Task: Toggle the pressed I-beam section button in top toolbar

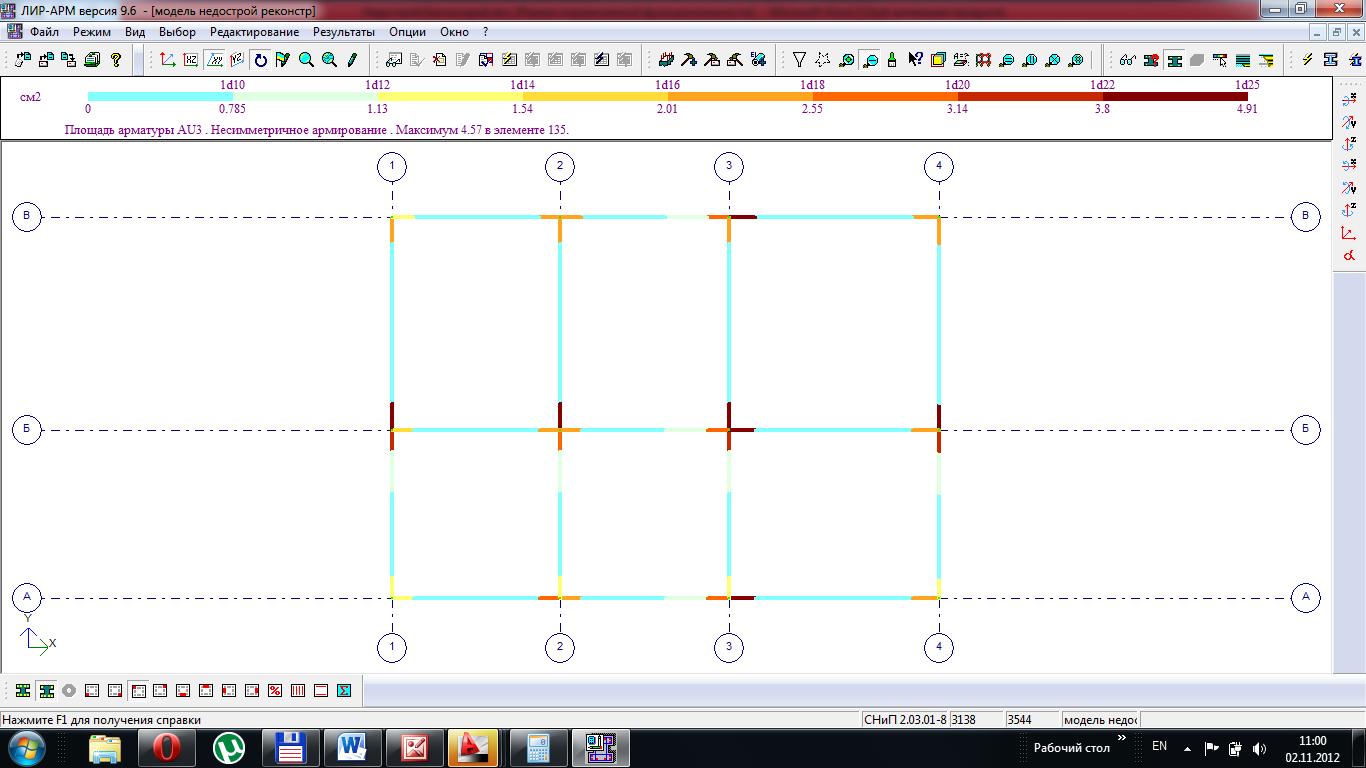Action: [1174, 59]
